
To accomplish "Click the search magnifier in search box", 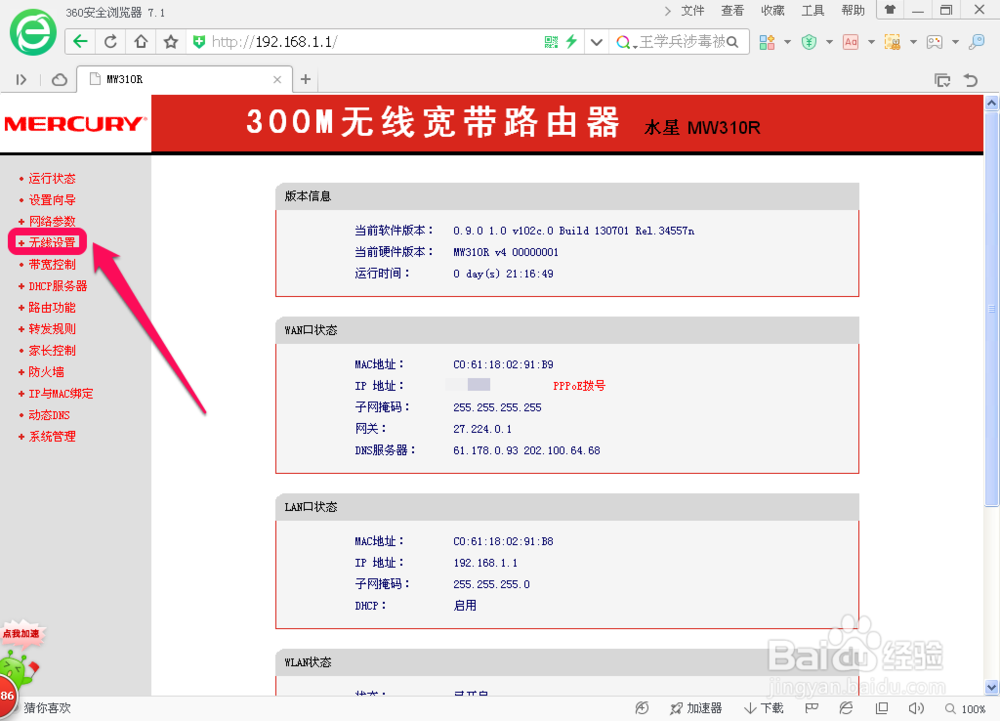I will tap(733, 42).
